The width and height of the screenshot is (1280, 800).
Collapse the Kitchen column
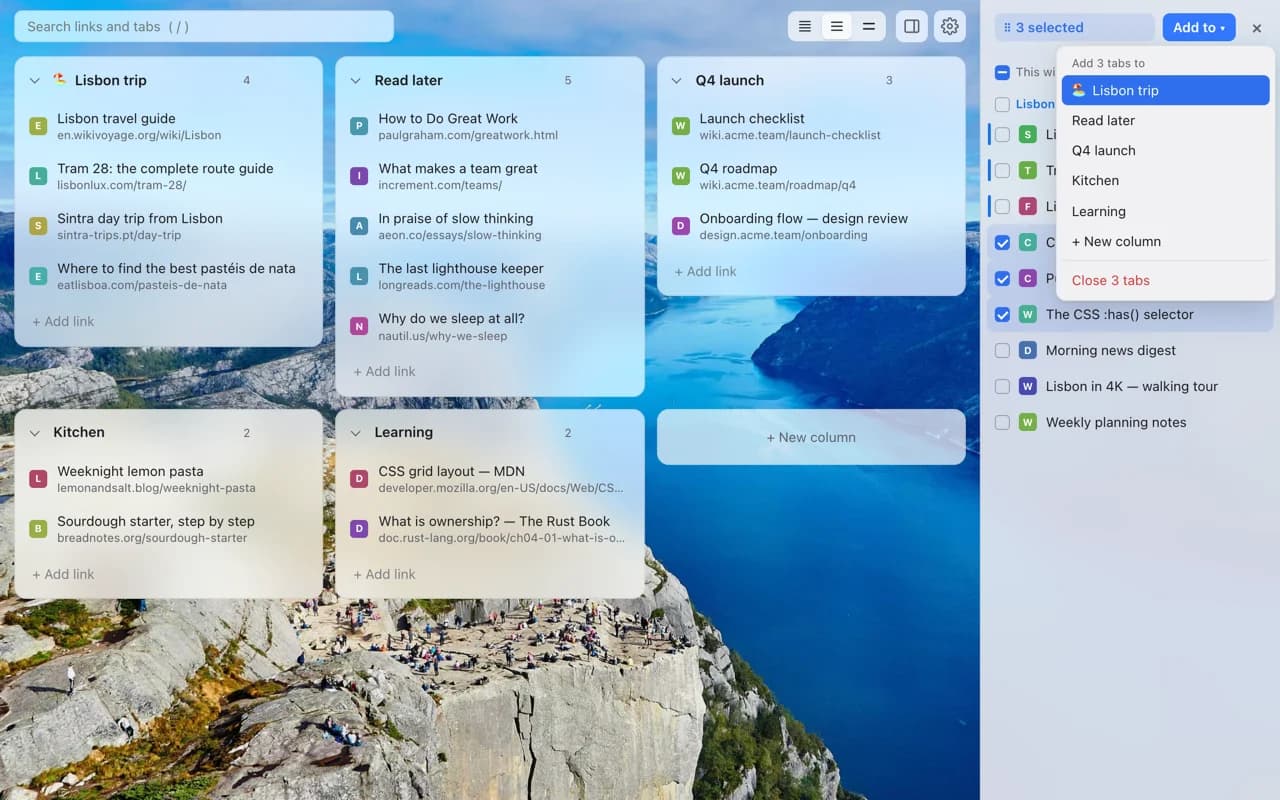35,433
